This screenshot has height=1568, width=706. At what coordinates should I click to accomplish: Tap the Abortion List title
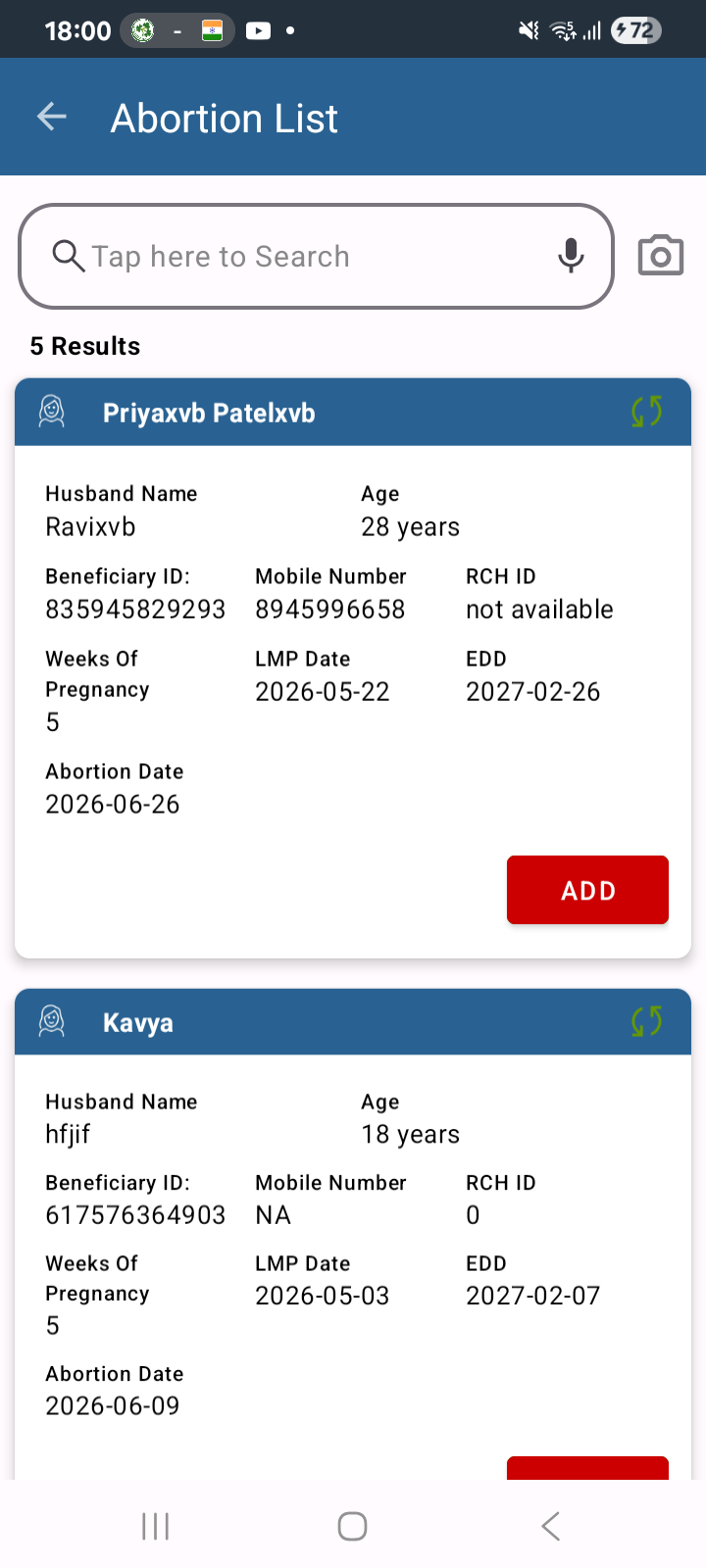click(x=225, y=119)
